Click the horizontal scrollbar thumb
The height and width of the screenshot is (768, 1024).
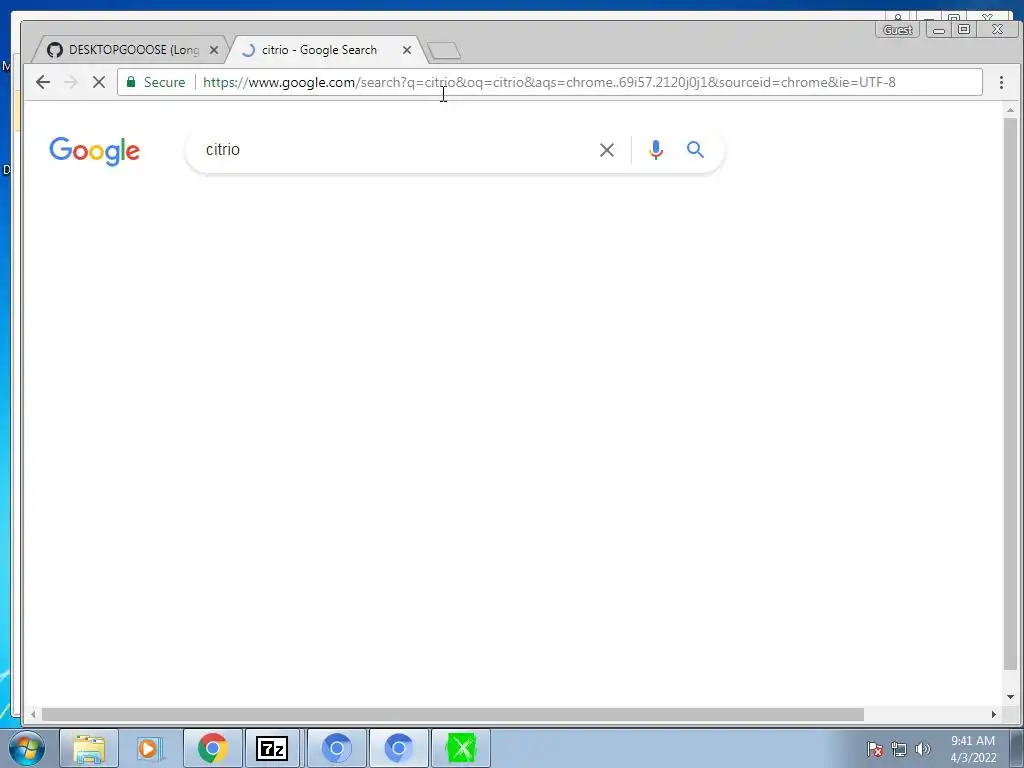pyautogui.click(x=453, y=714)
